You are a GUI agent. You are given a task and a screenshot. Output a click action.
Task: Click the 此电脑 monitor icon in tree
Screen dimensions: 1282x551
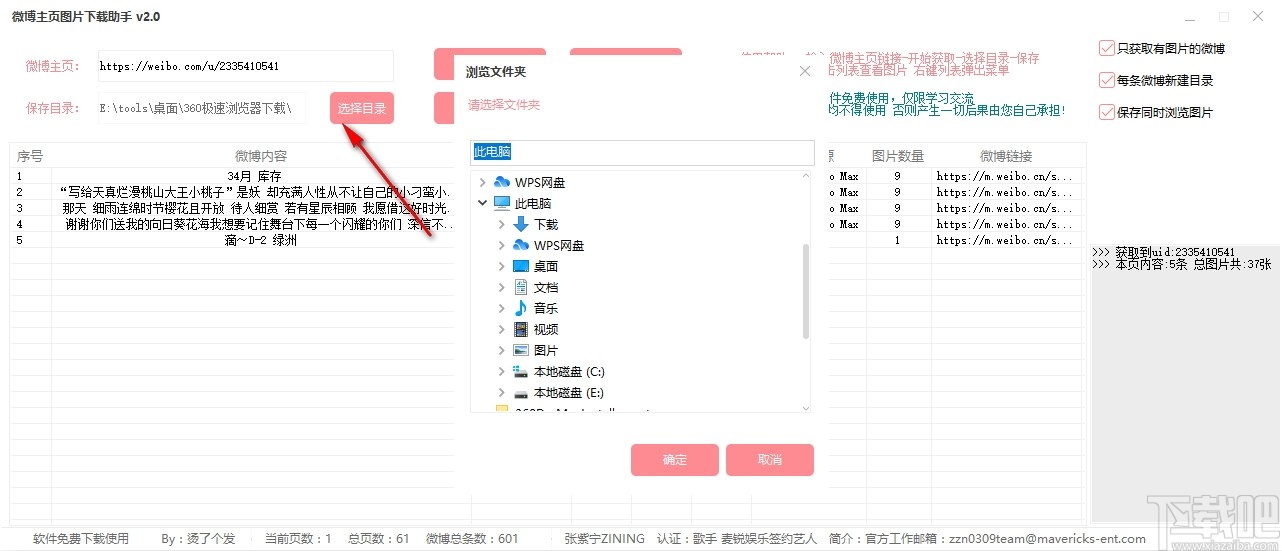click(x=502, y=203)
